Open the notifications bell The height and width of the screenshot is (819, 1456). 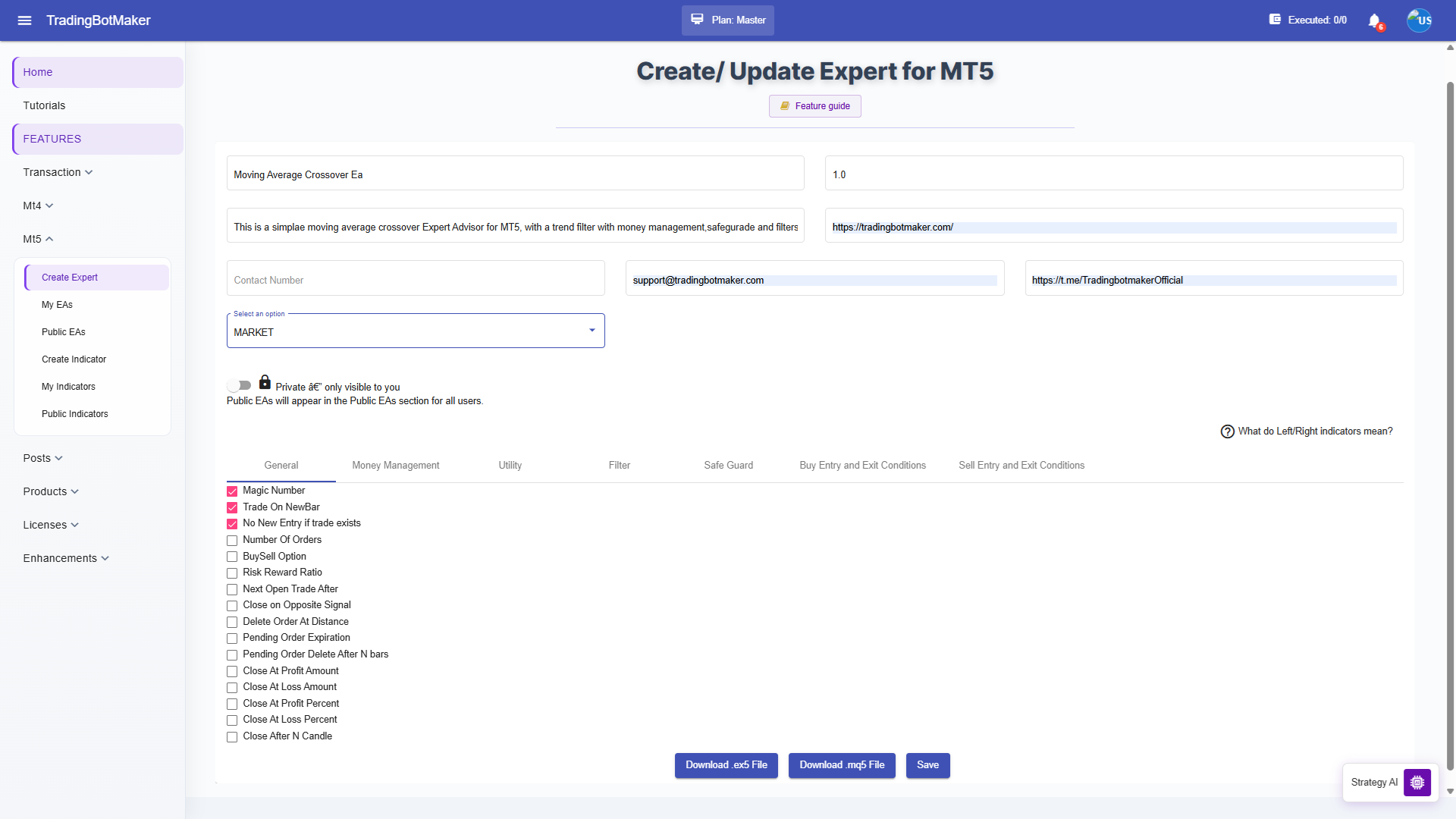tap(1374, 20)
